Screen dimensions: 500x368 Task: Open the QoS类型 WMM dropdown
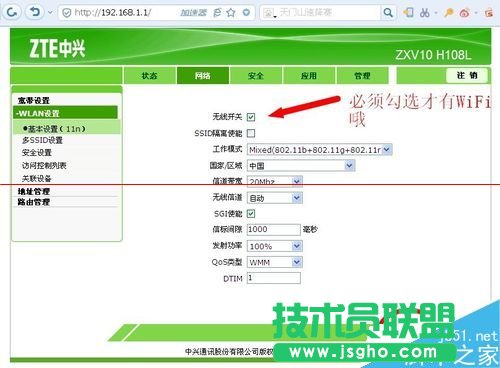[x=275, y=262]
